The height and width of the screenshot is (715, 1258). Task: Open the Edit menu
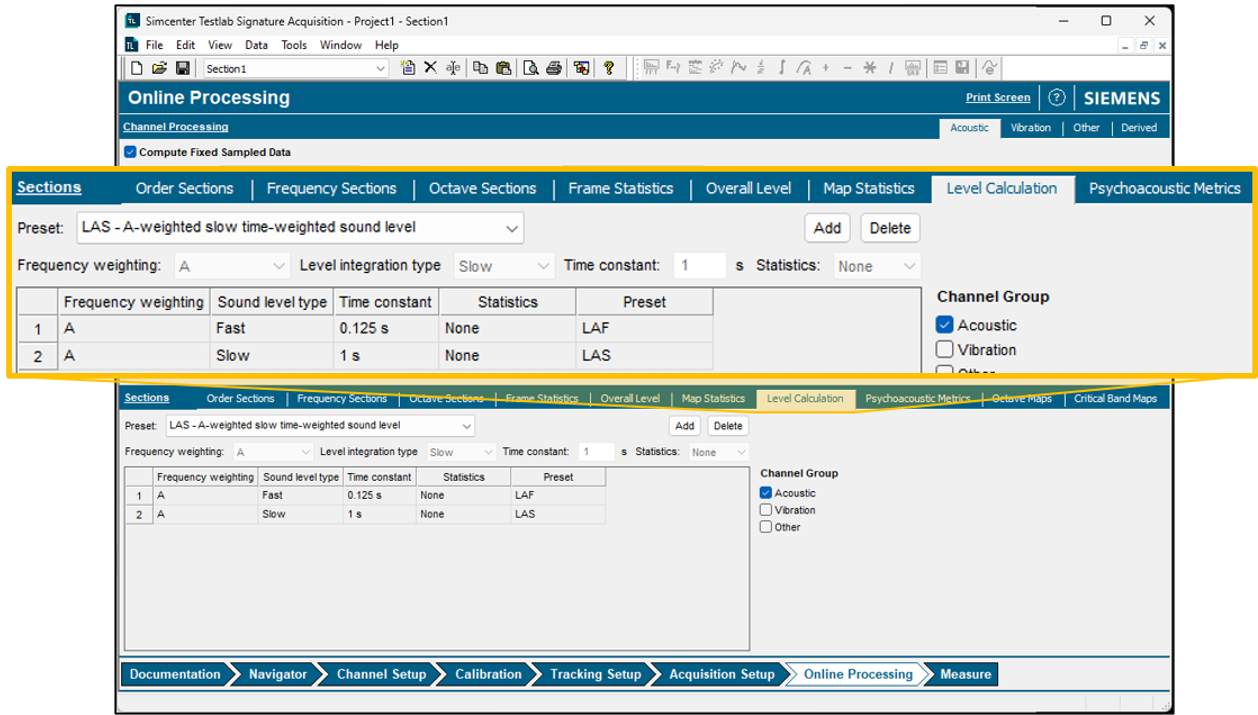pos(186,45)
